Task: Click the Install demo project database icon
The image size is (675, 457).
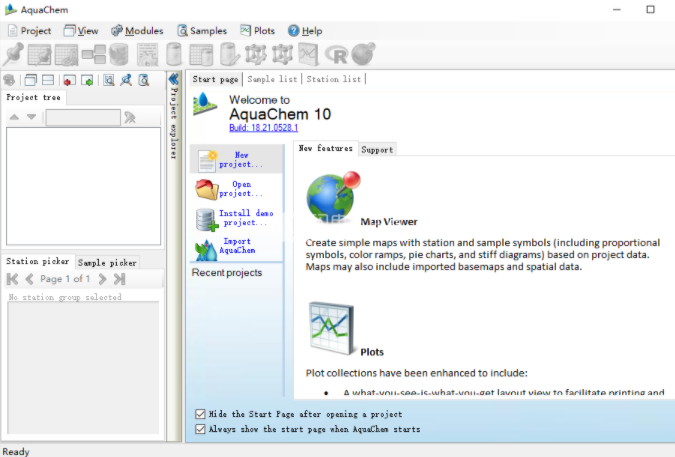Action: [207, 219]
